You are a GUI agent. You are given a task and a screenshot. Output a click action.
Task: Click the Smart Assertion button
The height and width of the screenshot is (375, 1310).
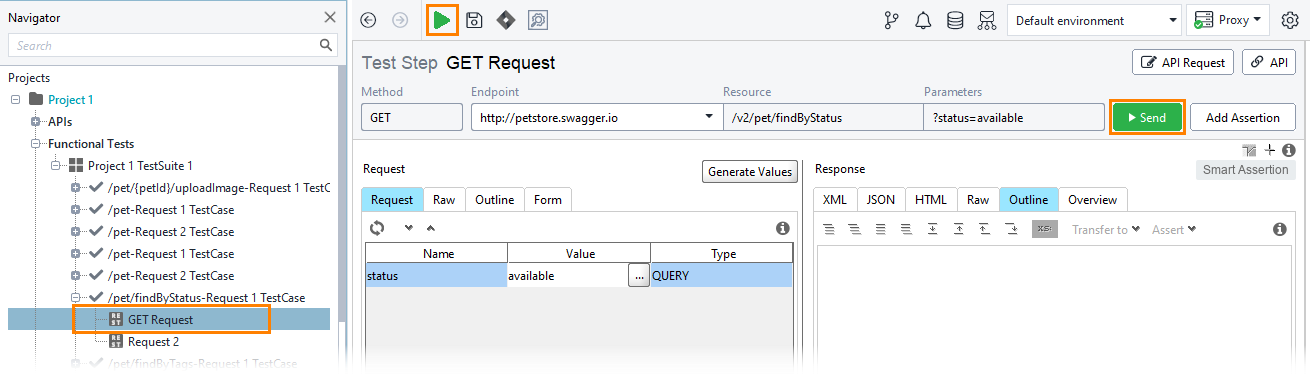click(x=1246, y=170)
